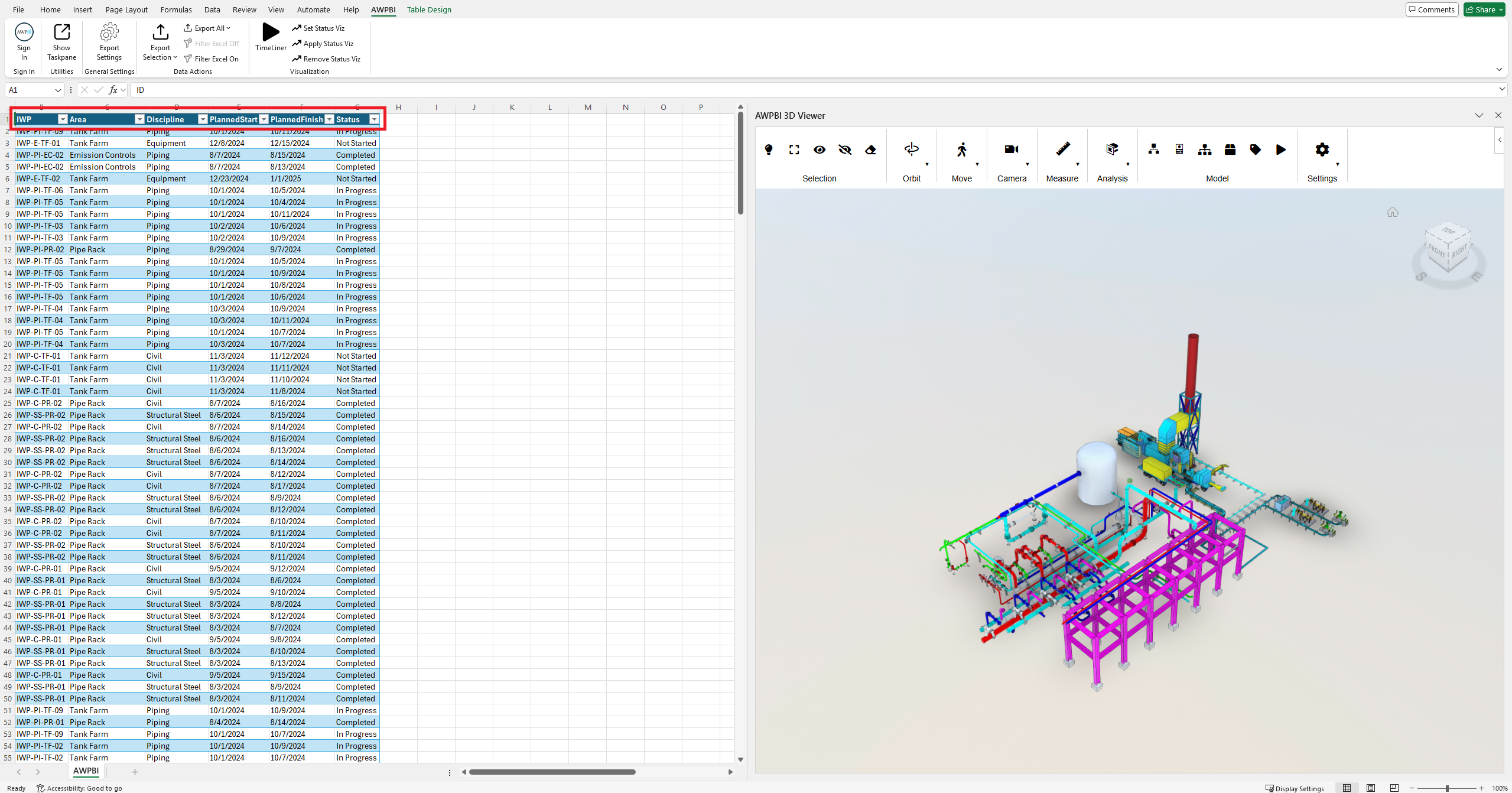This screenshot has width=1512, height=793.
Task: Open the viewer Settings gear icon
Action: (x=1322, y=149)
